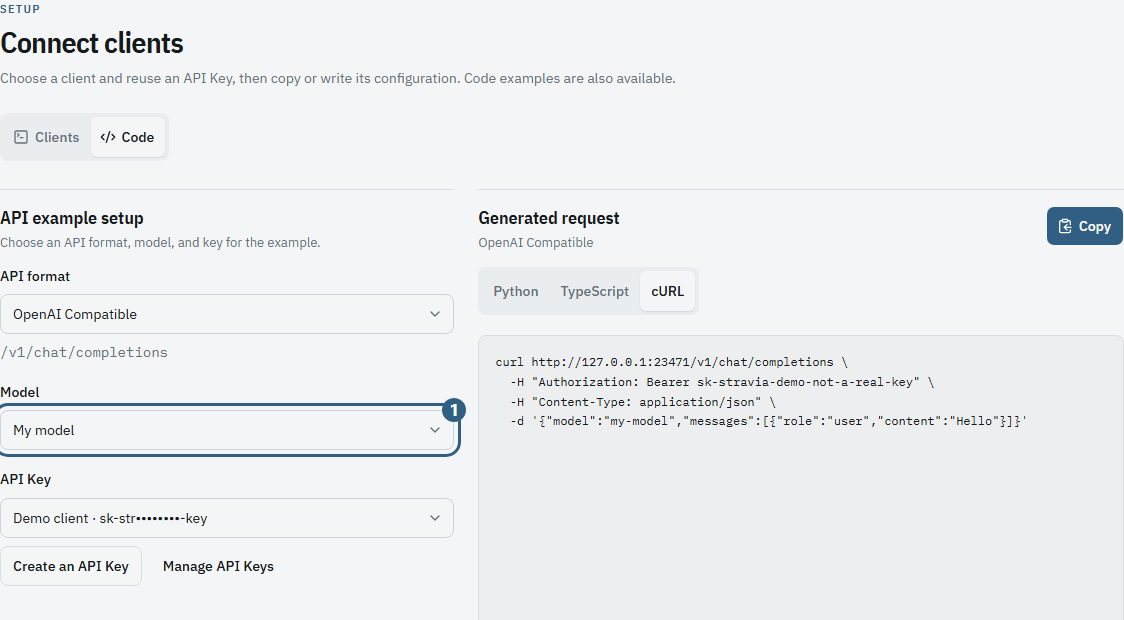The width and height of the screenshot is (1124, 620).
Task: Click the API example setup heading
Action: click(72, 218)
